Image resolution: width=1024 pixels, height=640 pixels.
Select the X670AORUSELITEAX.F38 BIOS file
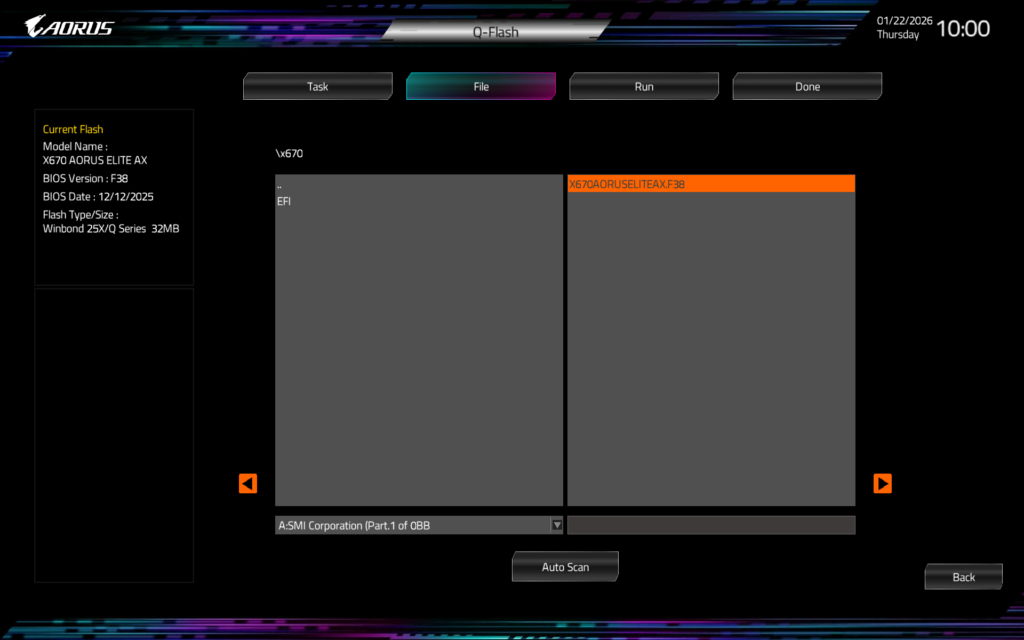tap(627, 184)
